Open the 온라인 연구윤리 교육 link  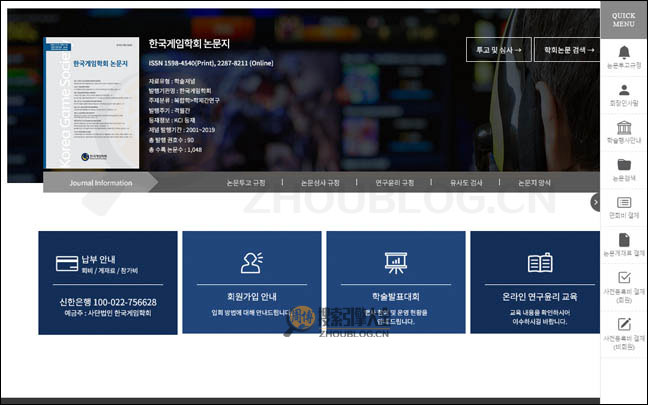tap(540, 297)
